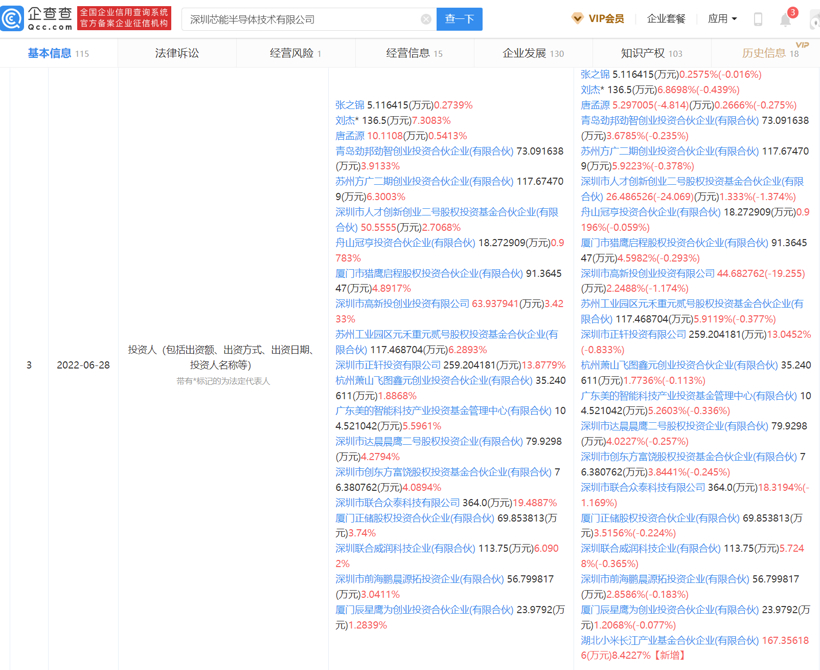Open 张之锦 link in after-change column
This screenshot has height=670, width=820.
595,75
